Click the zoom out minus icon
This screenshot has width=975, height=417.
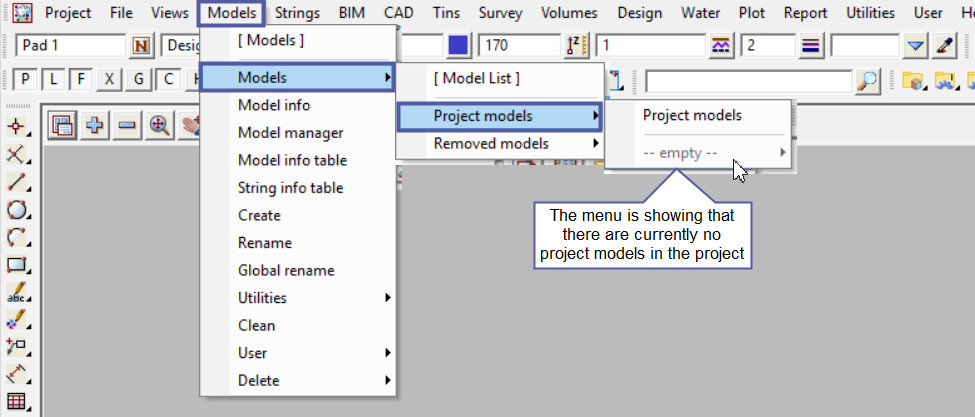coord(127,125)
